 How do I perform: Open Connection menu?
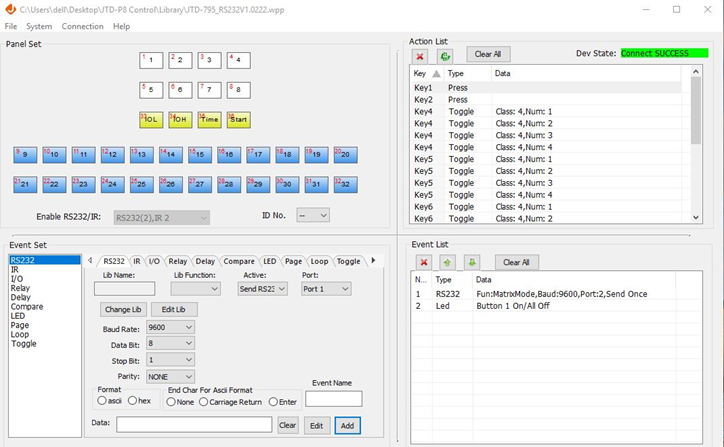(x=83, y=26)
